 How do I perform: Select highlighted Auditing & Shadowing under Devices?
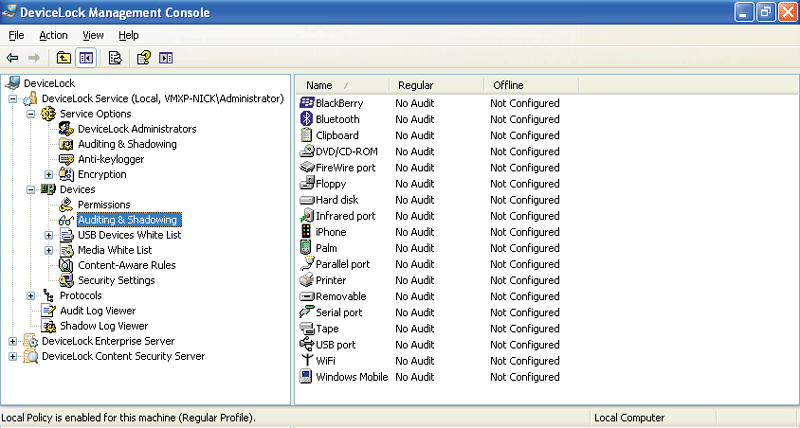coord(128,220)
